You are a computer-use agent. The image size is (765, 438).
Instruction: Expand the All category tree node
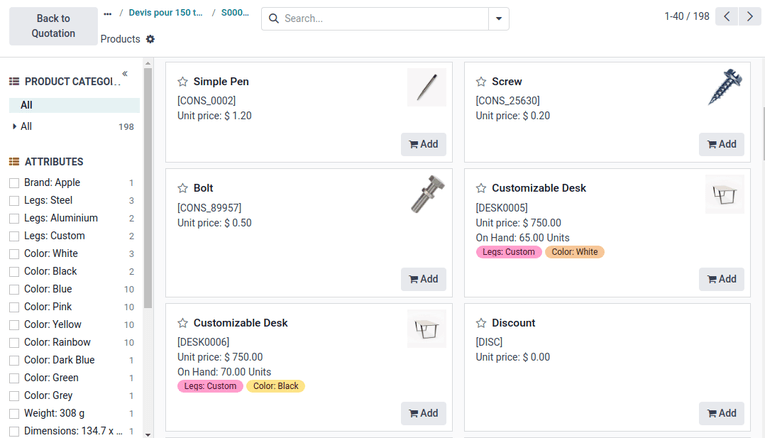coord(15,127)
